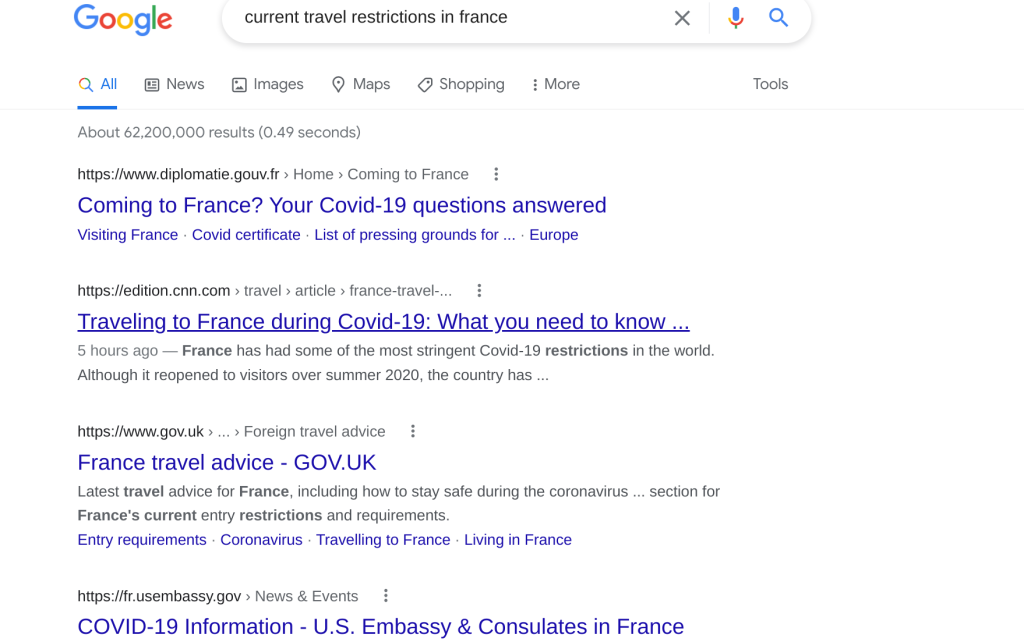This screenshot has height=642, width=1024.
Task: Follow the Entry requirements sitelink
Action: [142, 540]
